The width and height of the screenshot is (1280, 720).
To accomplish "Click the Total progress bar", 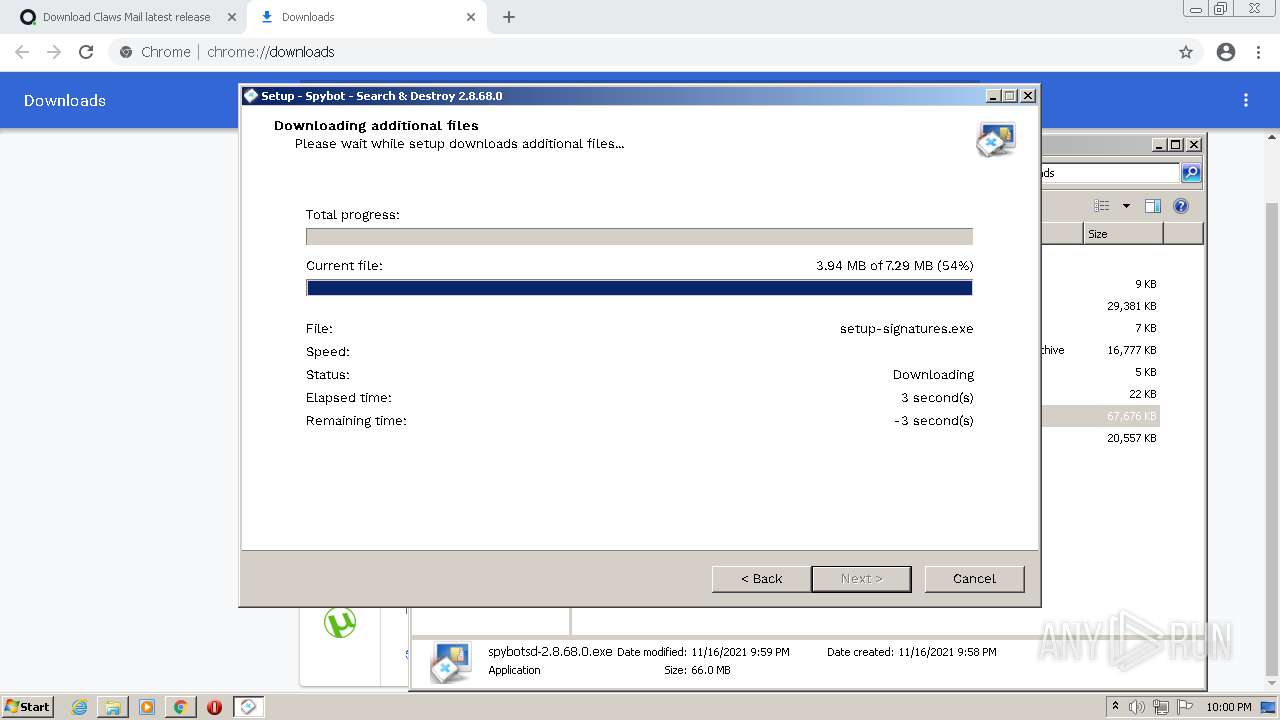I will (x=639, y=237).
